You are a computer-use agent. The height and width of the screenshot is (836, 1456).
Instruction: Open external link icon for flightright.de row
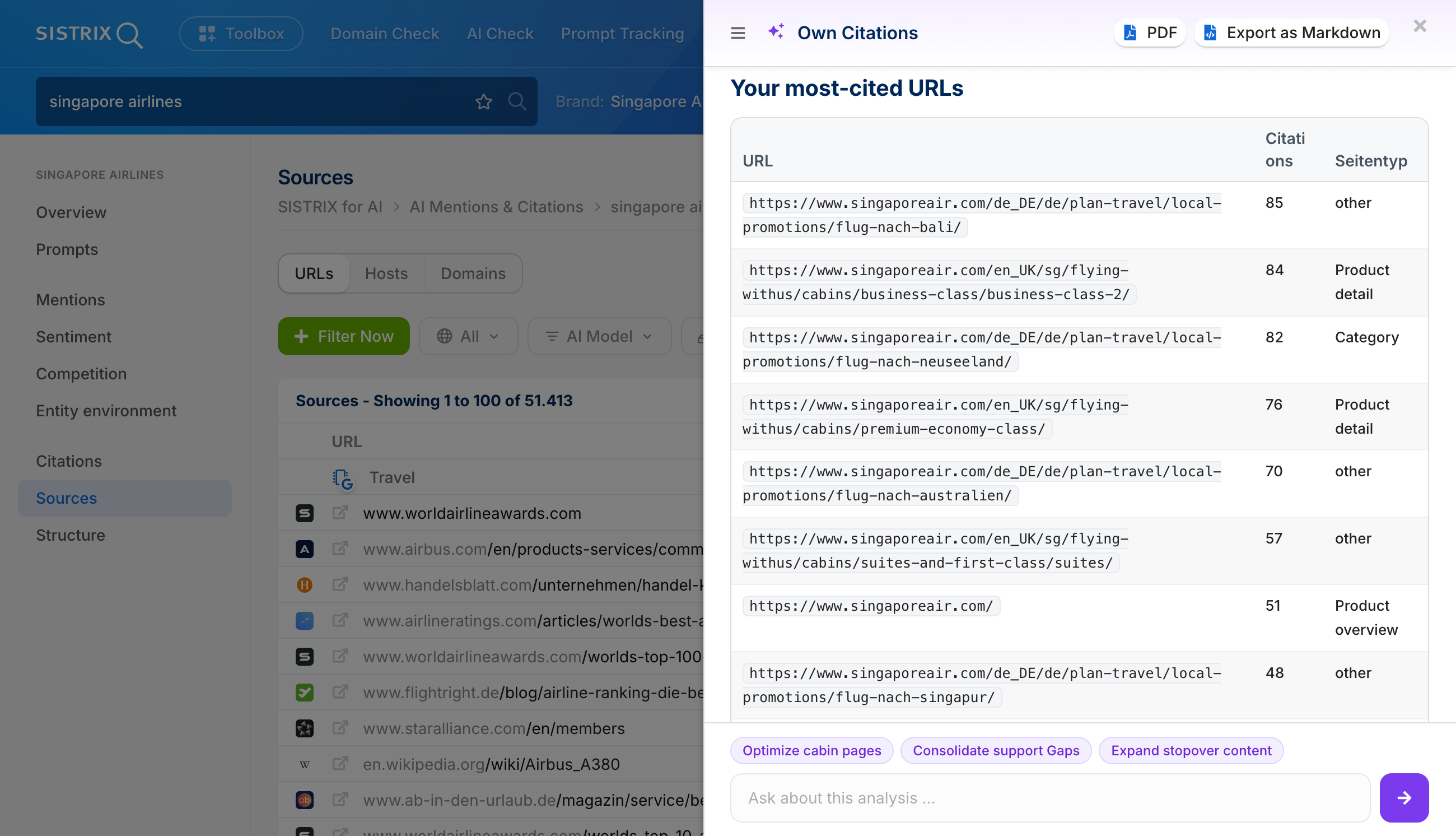(340, 693)
